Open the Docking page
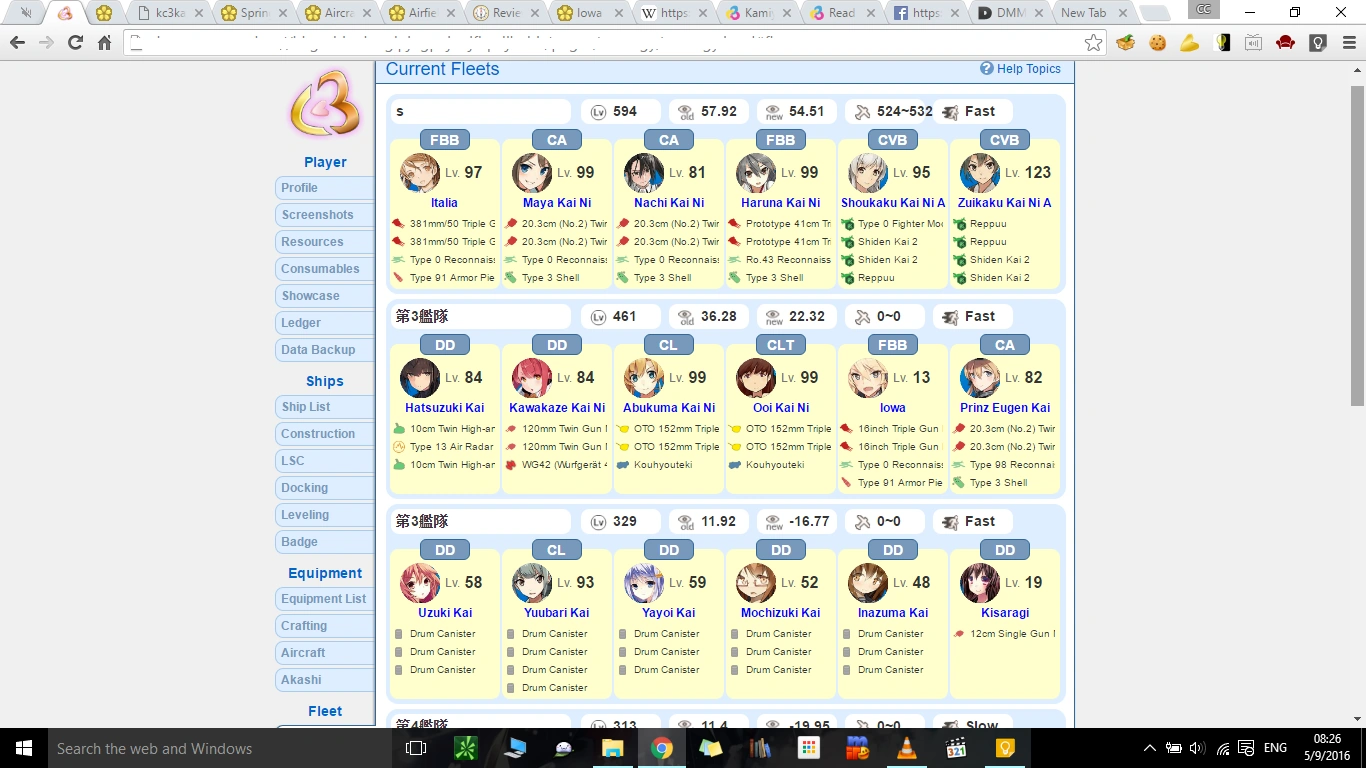Viewport: 1366px width, 768px height. click(325, 488)
